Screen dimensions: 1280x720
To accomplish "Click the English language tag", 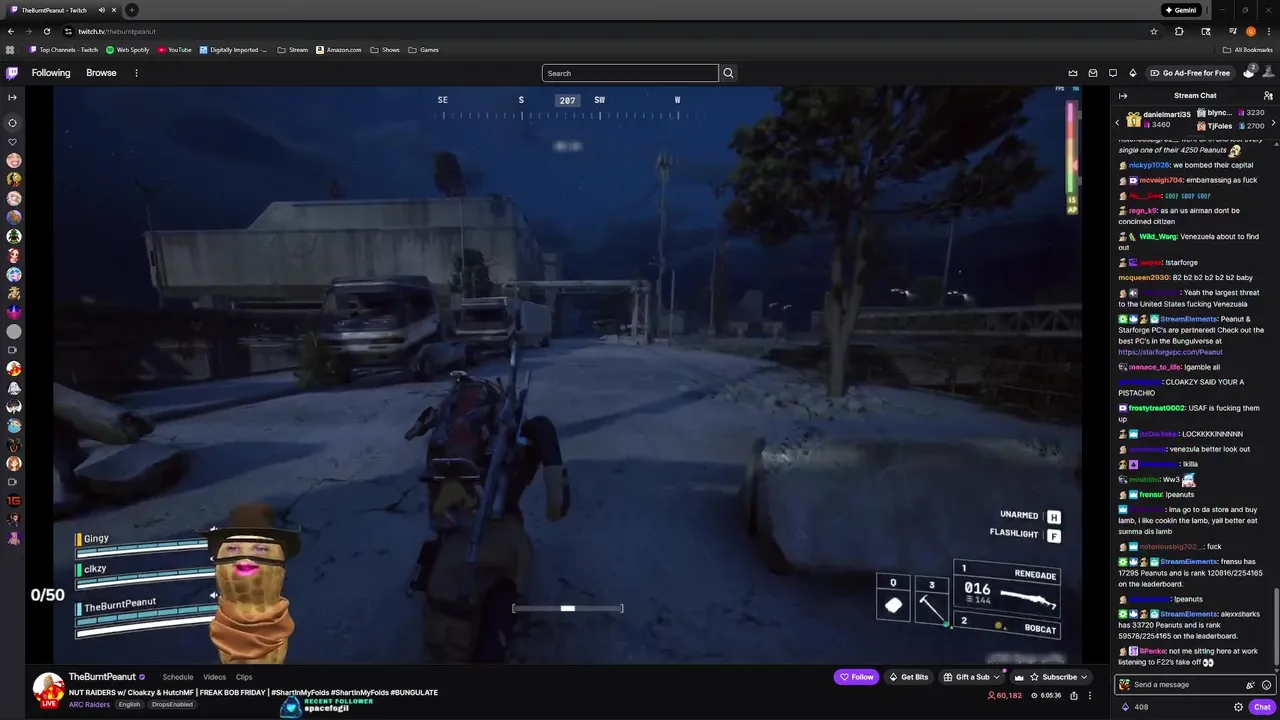I will pos(129,705).
